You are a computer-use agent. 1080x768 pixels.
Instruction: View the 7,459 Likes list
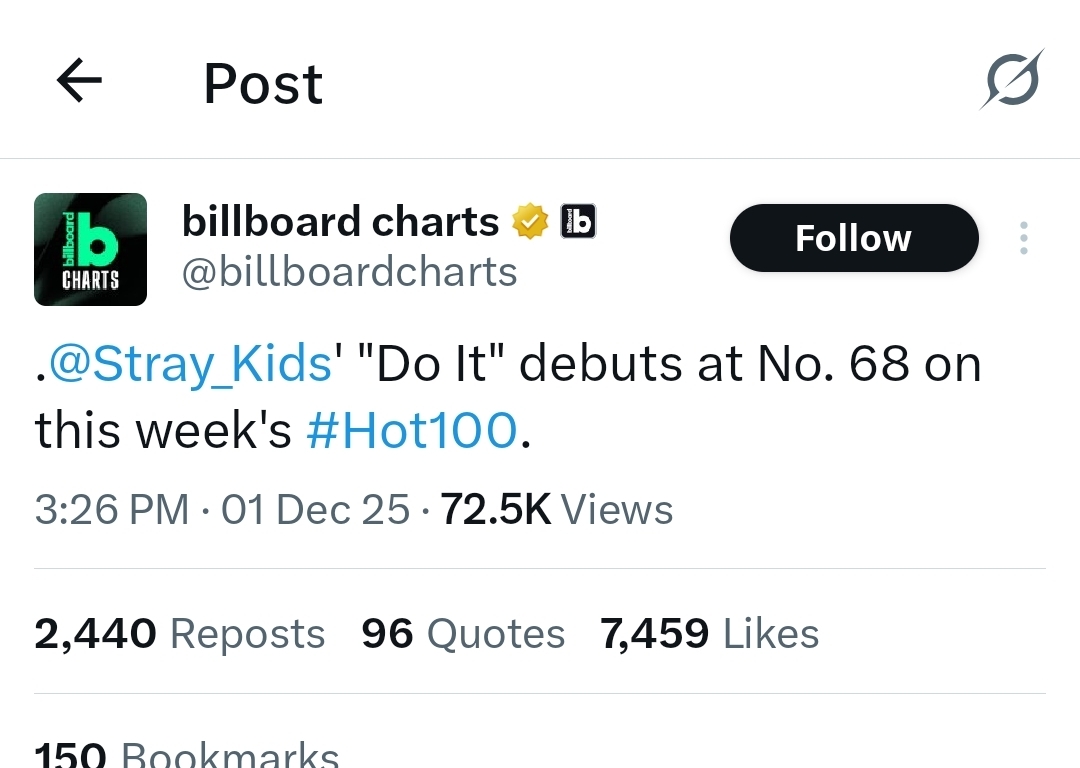(x=709, y=634)
